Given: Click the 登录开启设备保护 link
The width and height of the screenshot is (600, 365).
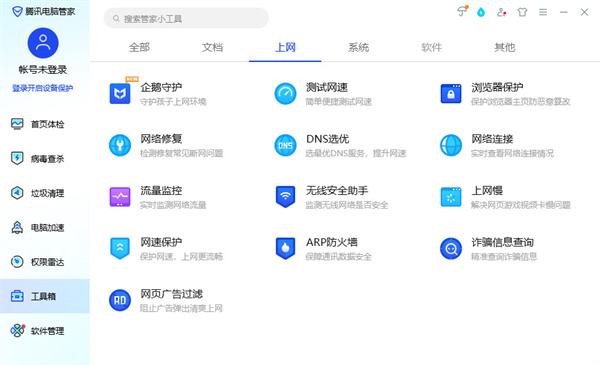Looking at the screenshot, I should click(x=43, y=88).
